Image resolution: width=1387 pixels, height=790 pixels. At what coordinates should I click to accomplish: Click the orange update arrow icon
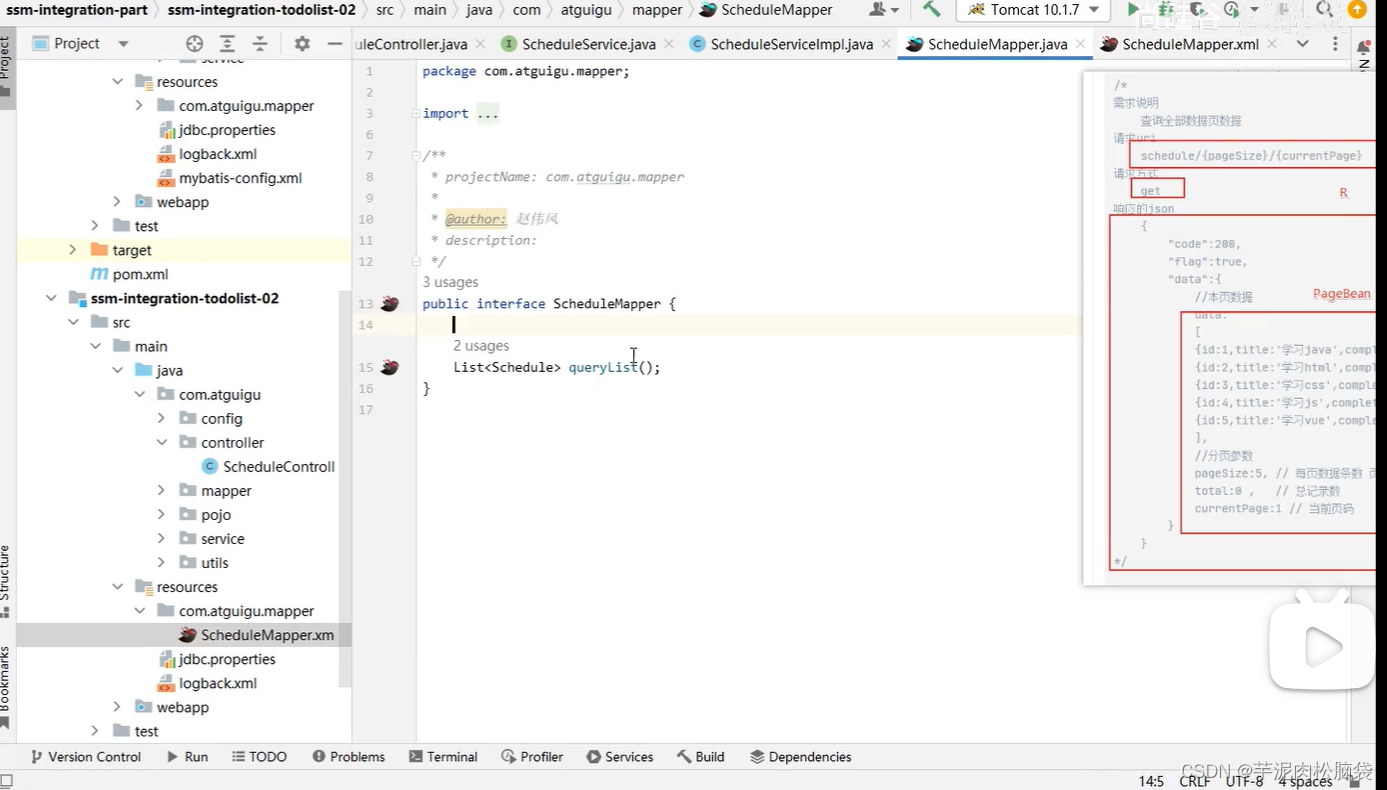click(1357, 9)
